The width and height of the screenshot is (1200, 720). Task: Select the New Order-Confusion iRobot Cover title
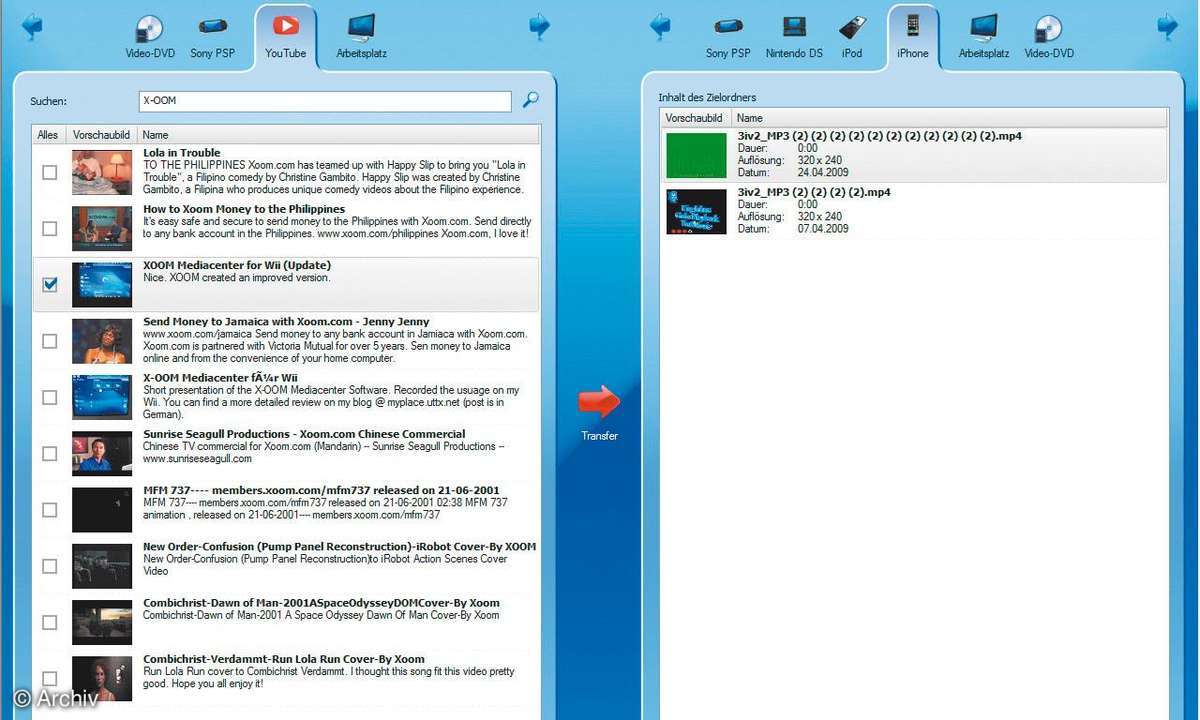(340, 546)
